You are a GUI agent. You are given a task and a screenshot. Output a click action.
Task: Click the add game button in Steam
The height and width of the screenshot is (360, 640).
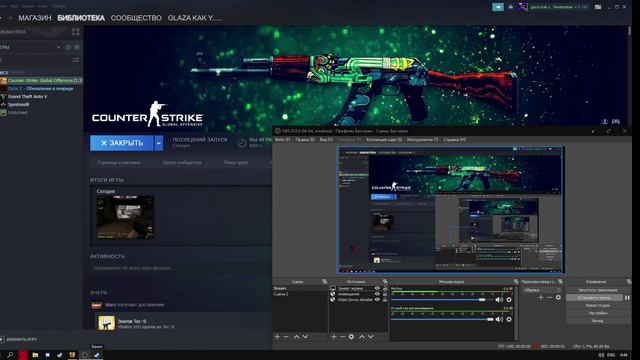[19, 339]
